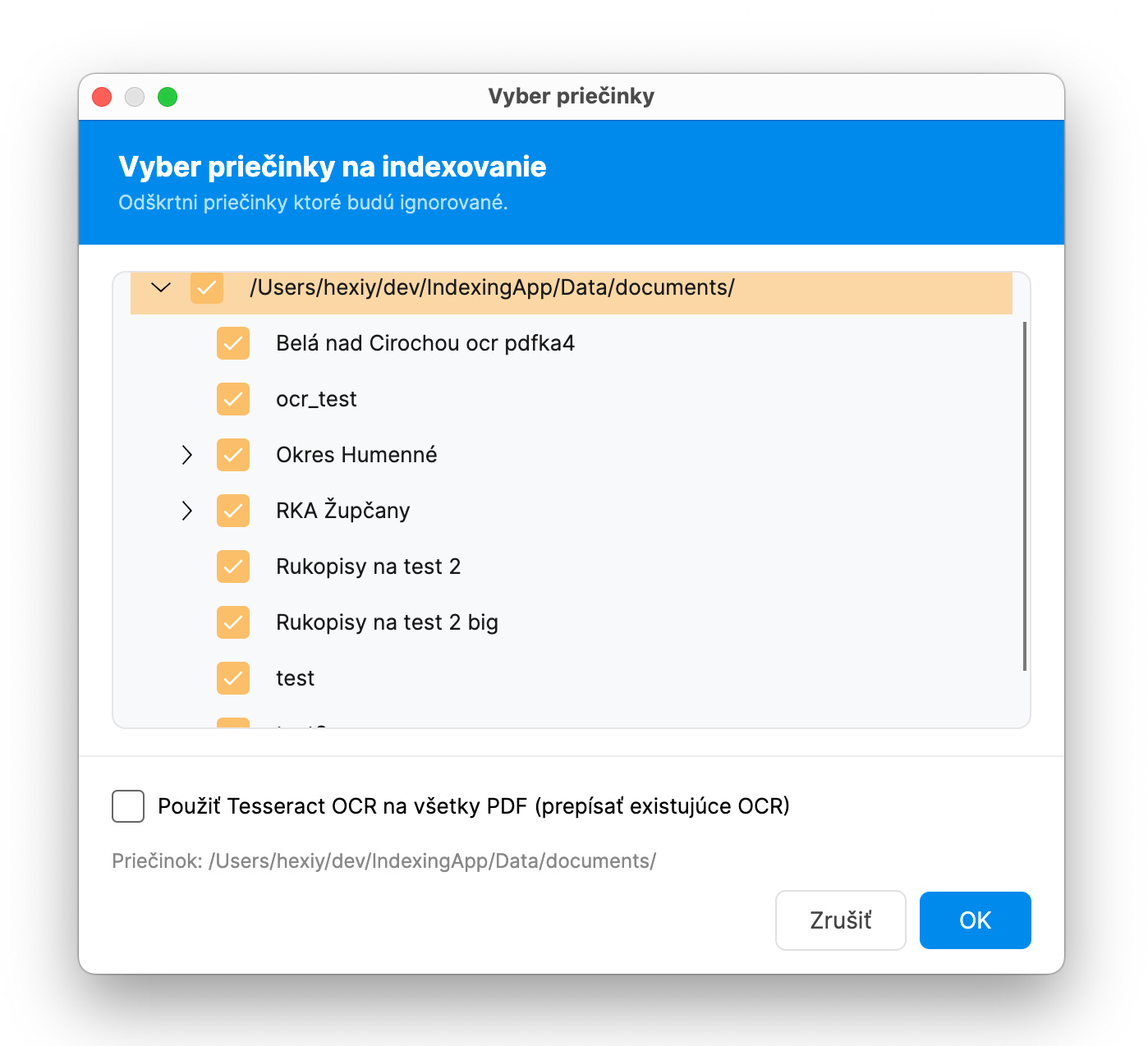Click the green zoom window button
1148x1046 pixels.
point(168,97)
